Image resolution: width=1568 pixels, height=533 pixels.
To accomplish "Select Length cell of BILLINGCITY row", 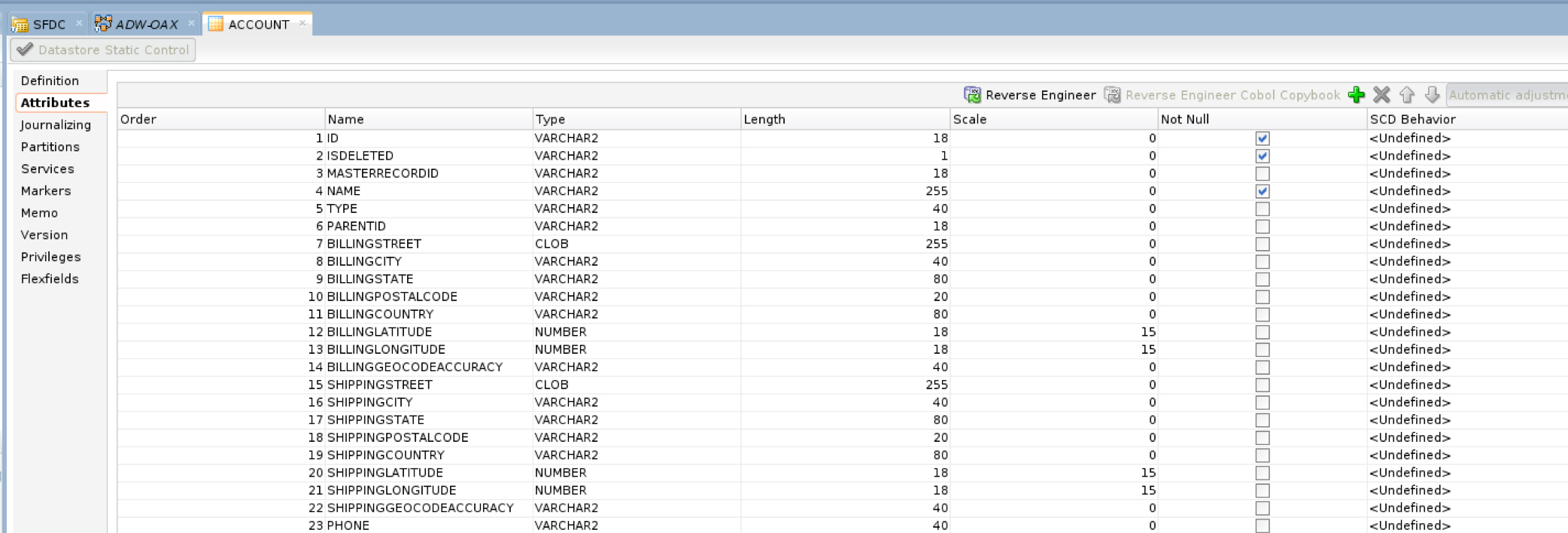I will pos(844,261).
